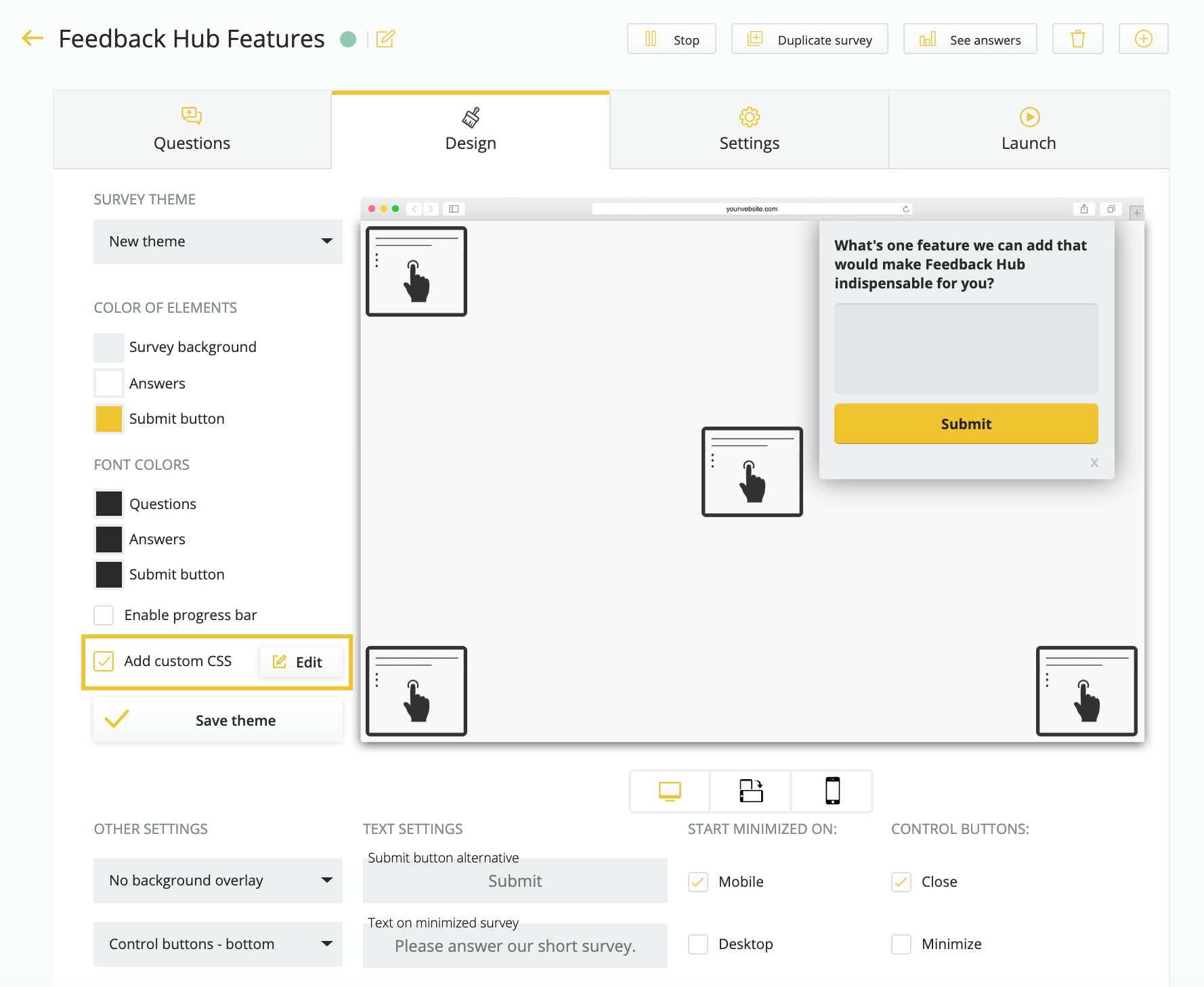Open Control buttons - bottom dropdown
The image size is (1204, 987).
[218, 944]
